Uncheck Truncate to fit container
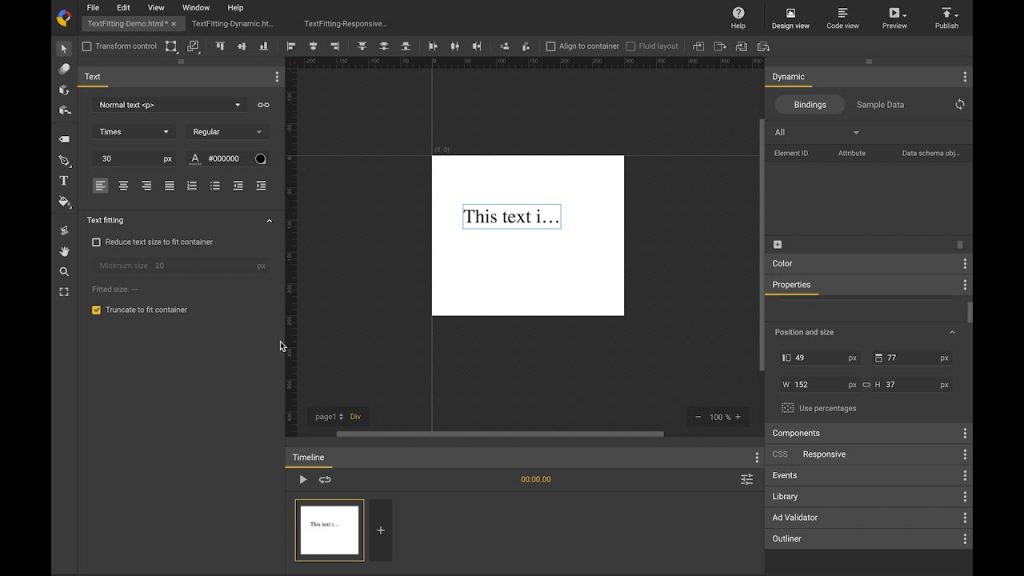This screenshot has width=1024, height=576. [96, 310]
